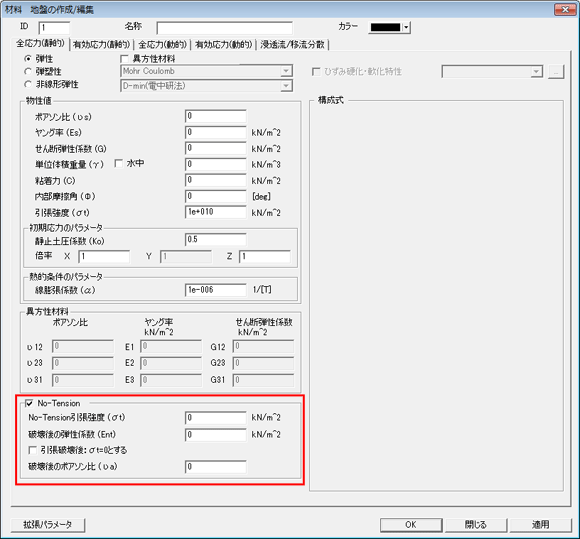Open the 全応力(動的) tab
This screenshot has height=539, width=580.
162,45
